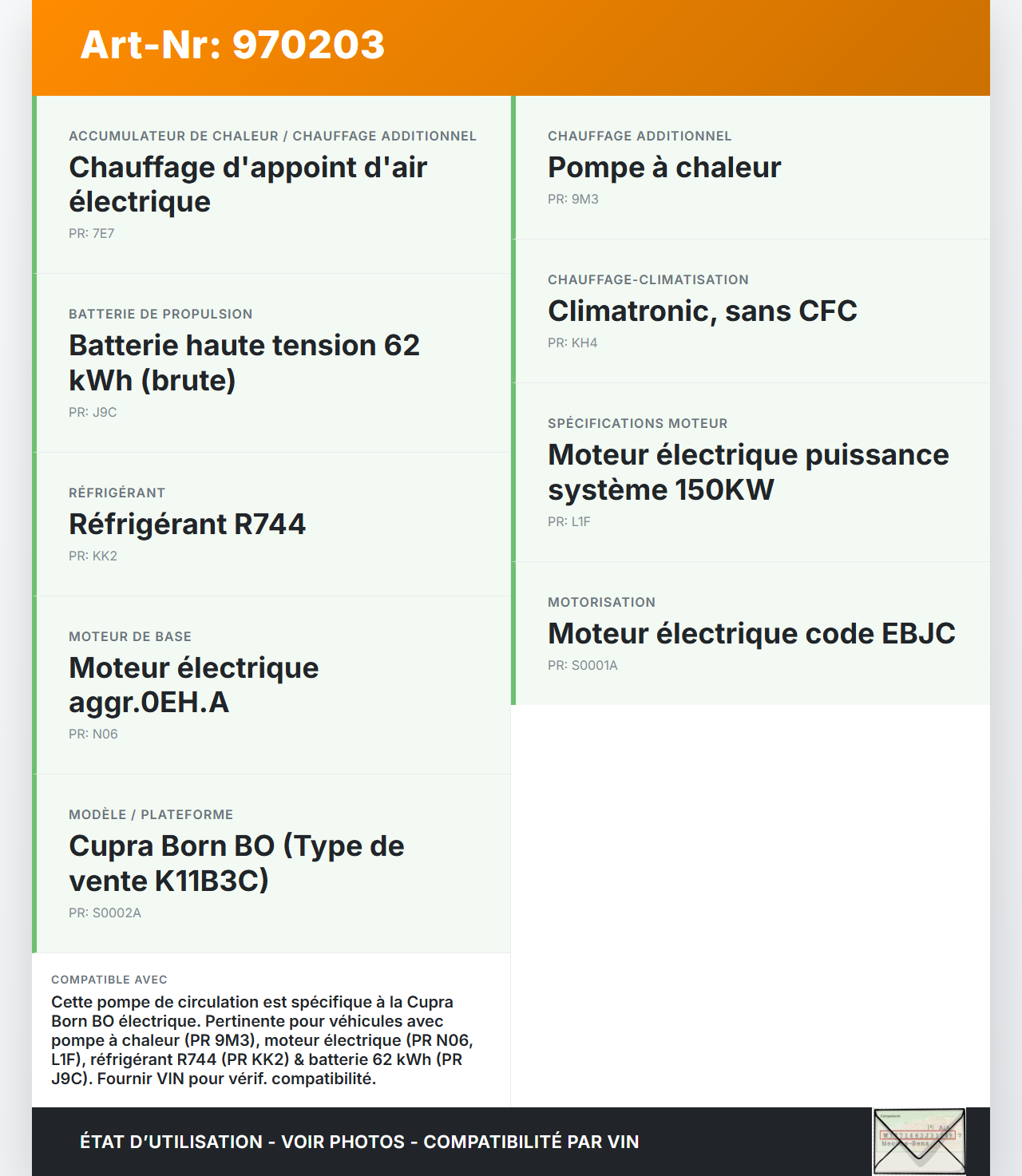Click the Batterie haute tension 62 kWh heading

(x=244, y=362)
